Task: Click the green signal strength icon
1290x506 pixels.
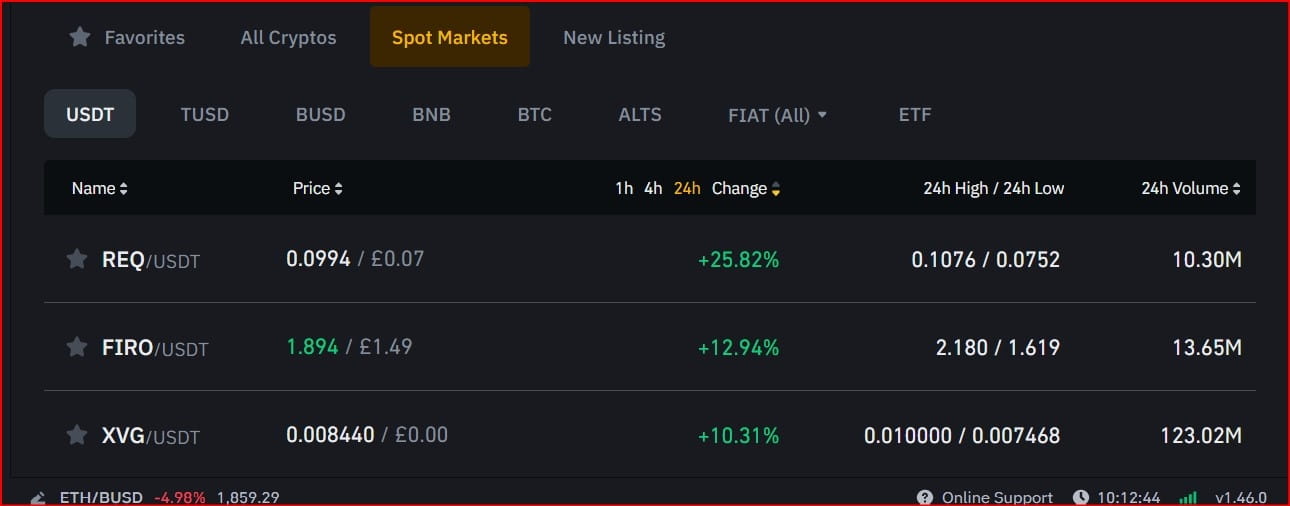Action: (x=1188, y=497)
